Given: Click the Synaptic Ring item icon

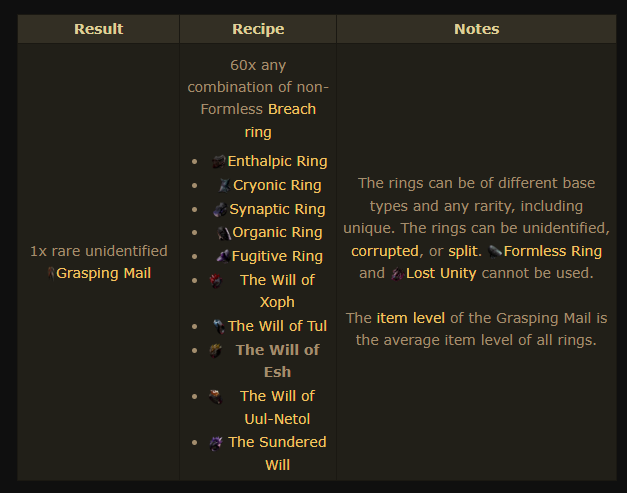Looking at the screenshot, I should (220, 209).
